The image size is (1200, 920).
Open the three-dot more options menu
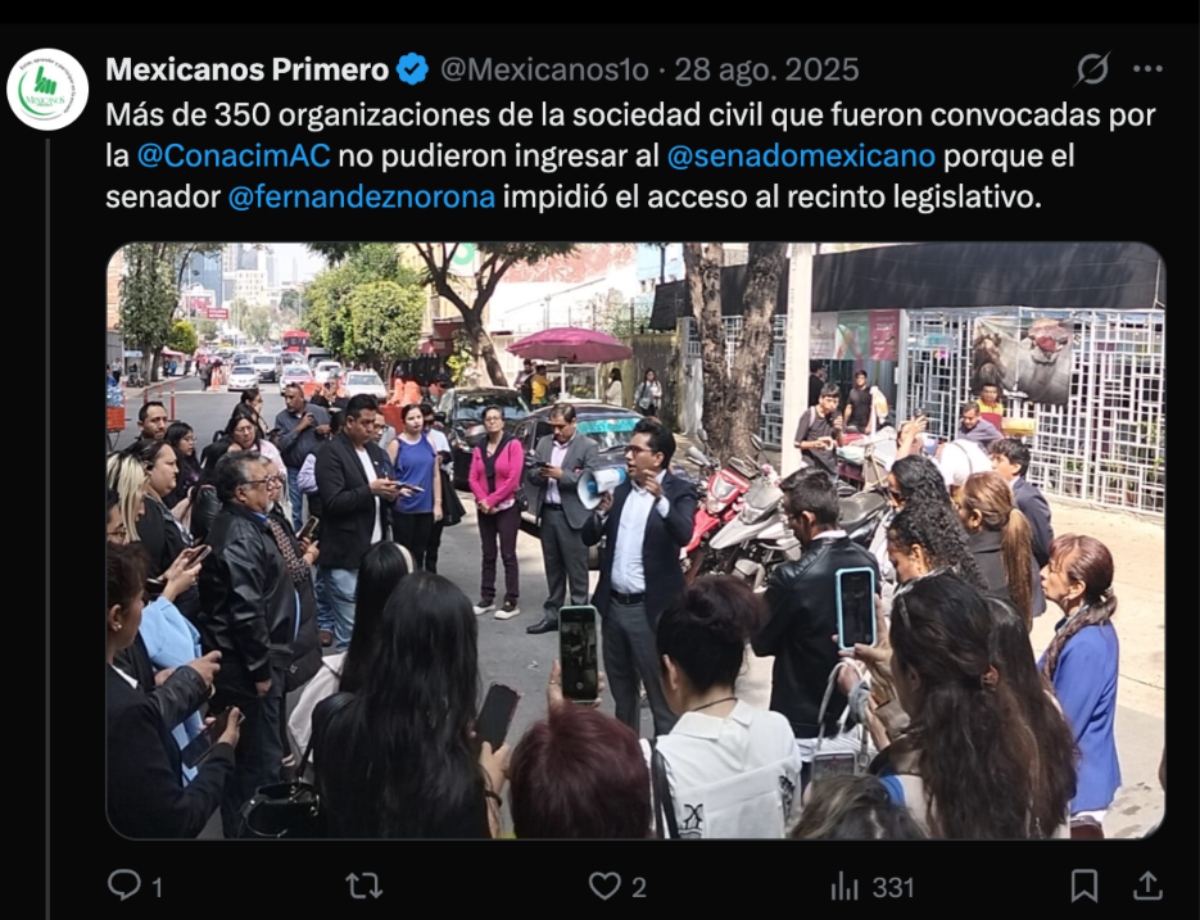pyautogui.click(x=1147, y=69)
